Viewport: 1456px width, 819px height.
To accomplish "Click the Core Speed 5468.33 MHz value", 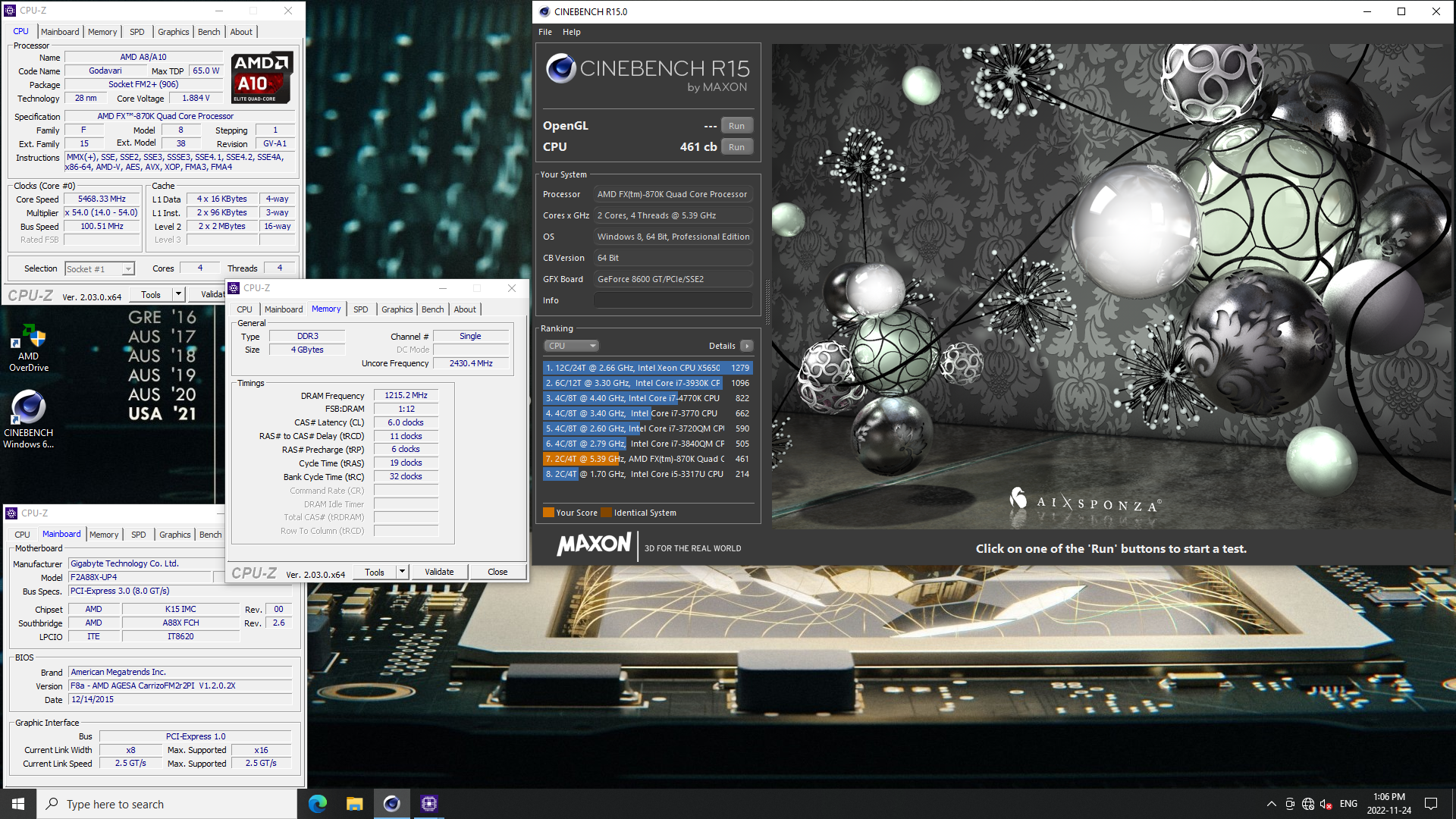I will click(x=102, y=199).
